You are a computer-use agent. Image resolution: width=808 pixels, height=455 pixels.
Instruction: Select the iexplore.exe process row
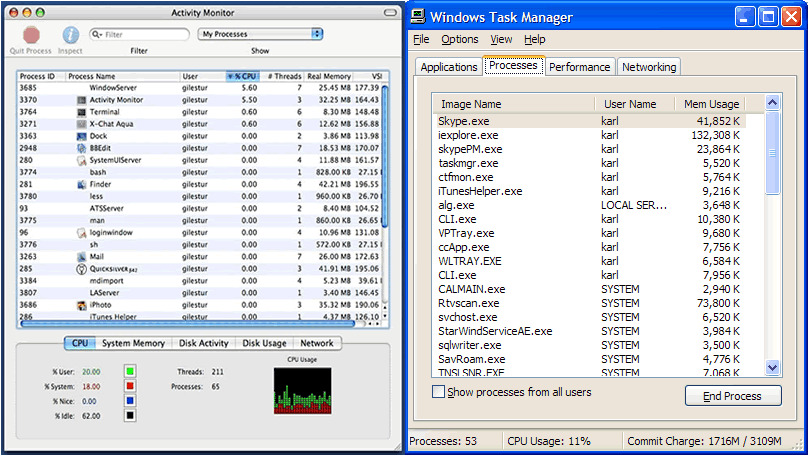coord(590,135)
